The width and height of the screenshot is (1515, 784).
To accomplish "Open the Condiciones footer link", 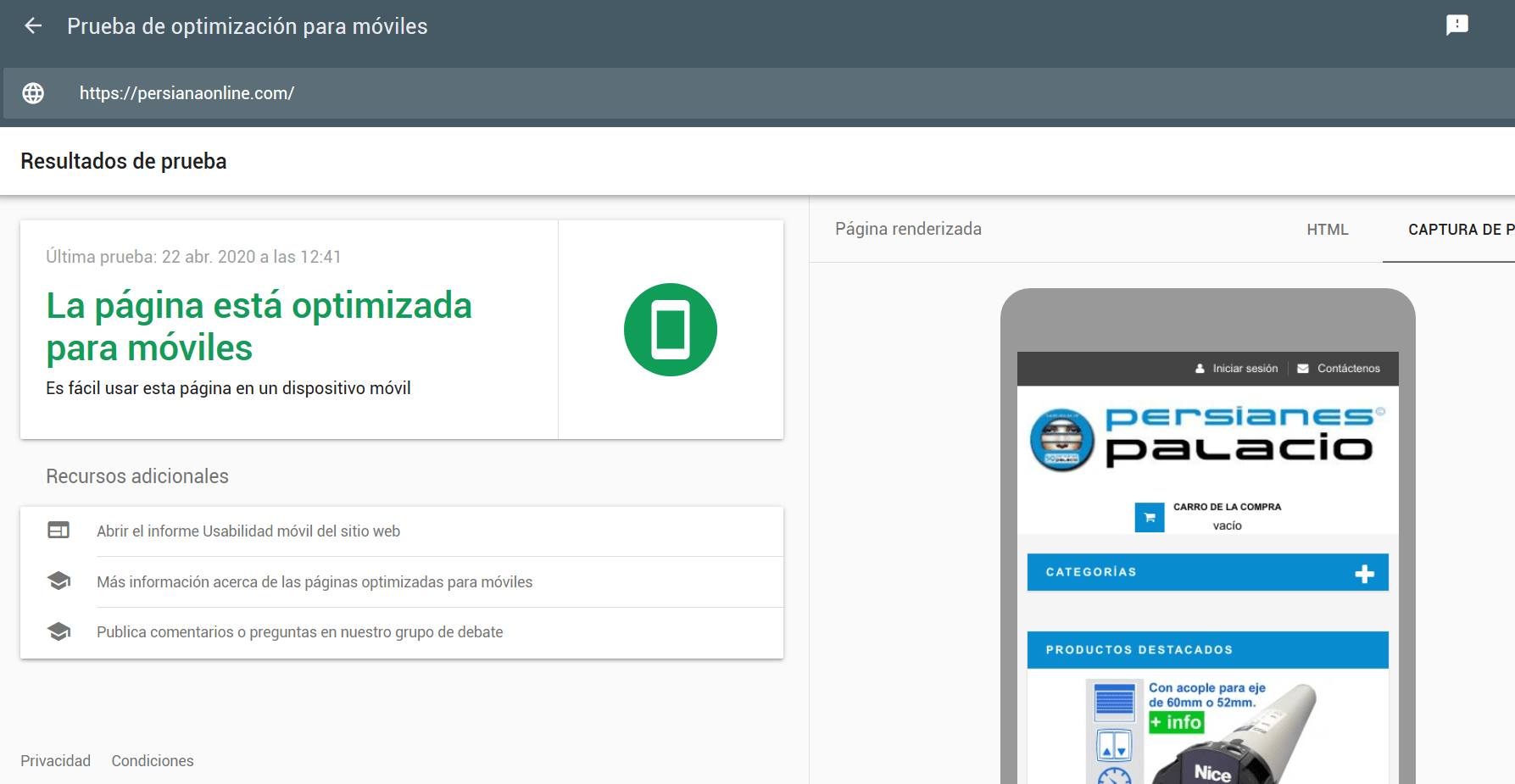I will (153, 761).
